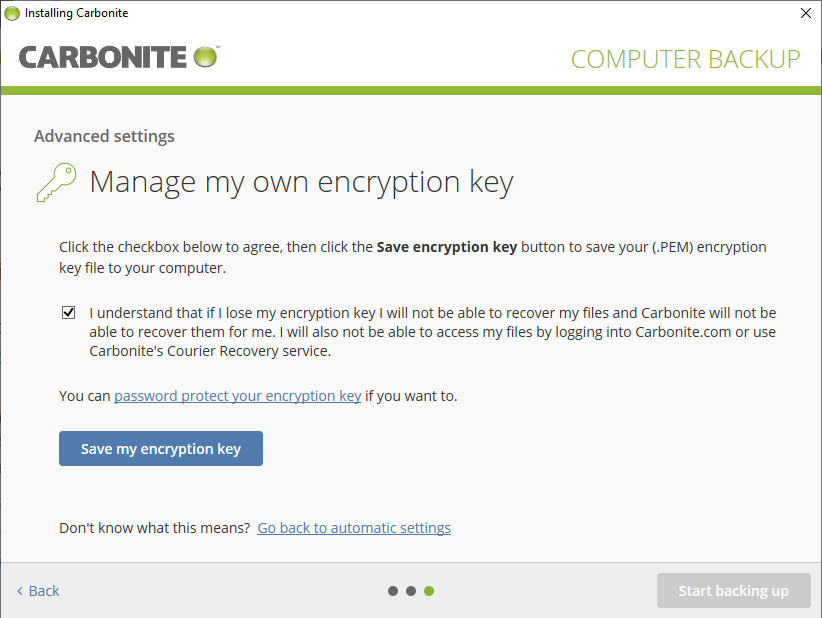This screenshot has height=618, width=822.
Task: Uncheck the encryption key agreement checkbox
Action: click(69, 313)
